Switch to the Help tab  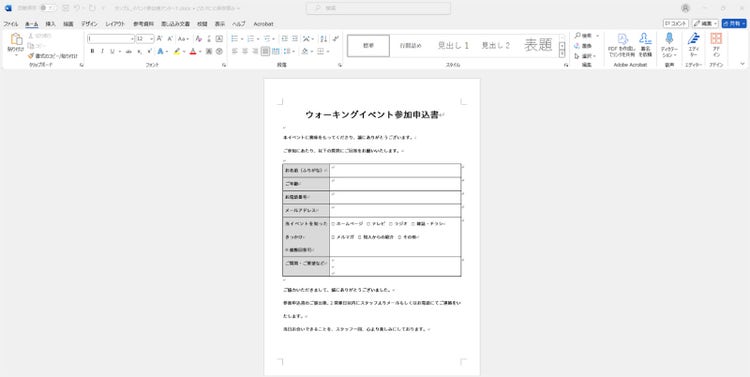tap(239, 24)
